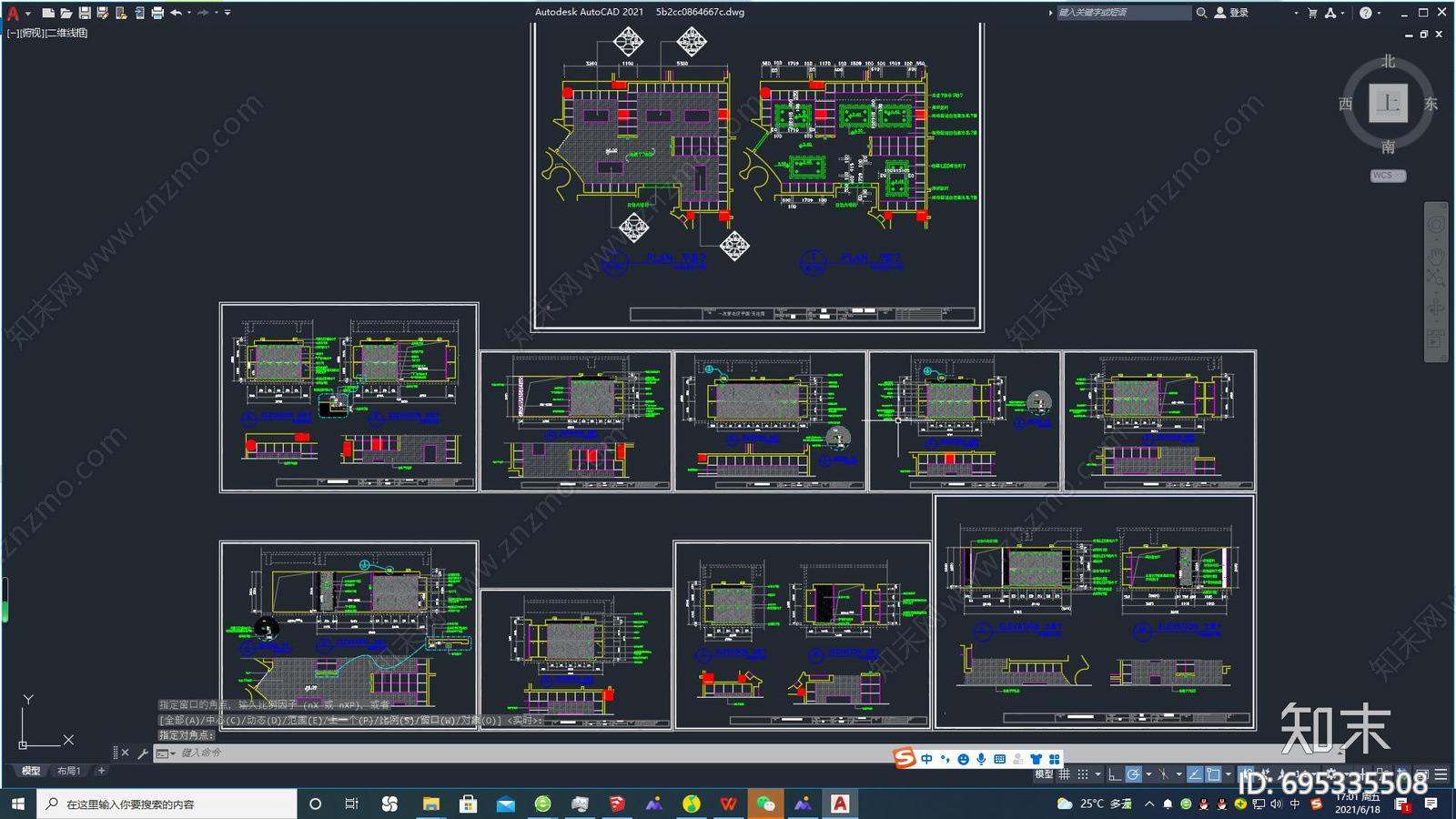This screenshot has width=1456, height=819.
Task: Open the Autodesk App Store cart icon
Action: (x=1312, y=13)
